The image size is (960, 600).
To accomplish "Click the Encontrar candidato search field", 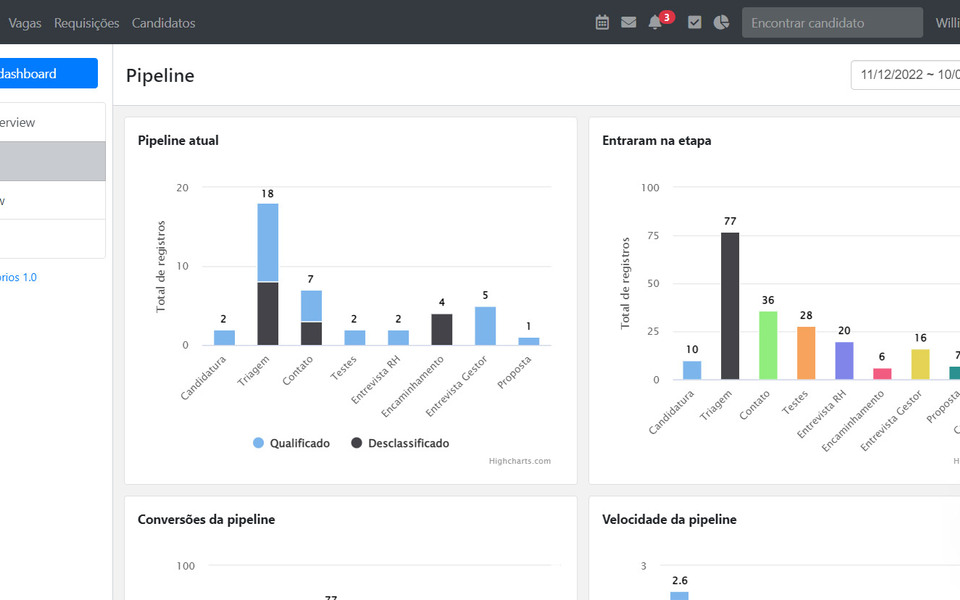I will click(x=832, y=23).
